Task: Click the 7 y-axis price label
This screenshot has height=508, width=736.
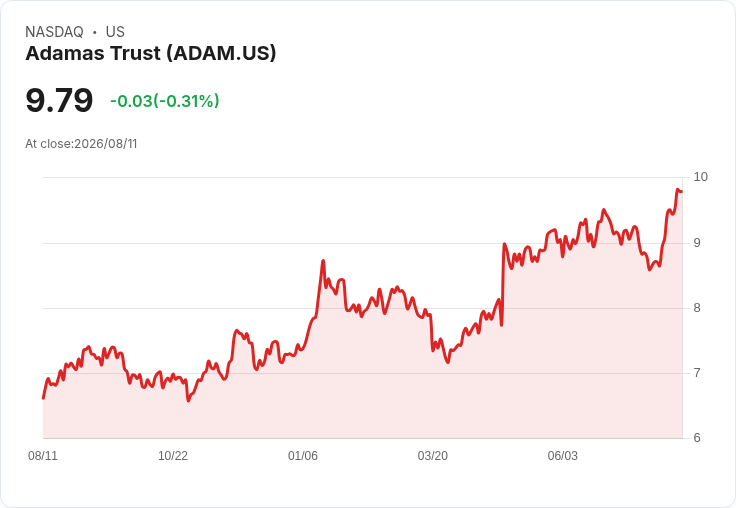Action: pos(697,373)
